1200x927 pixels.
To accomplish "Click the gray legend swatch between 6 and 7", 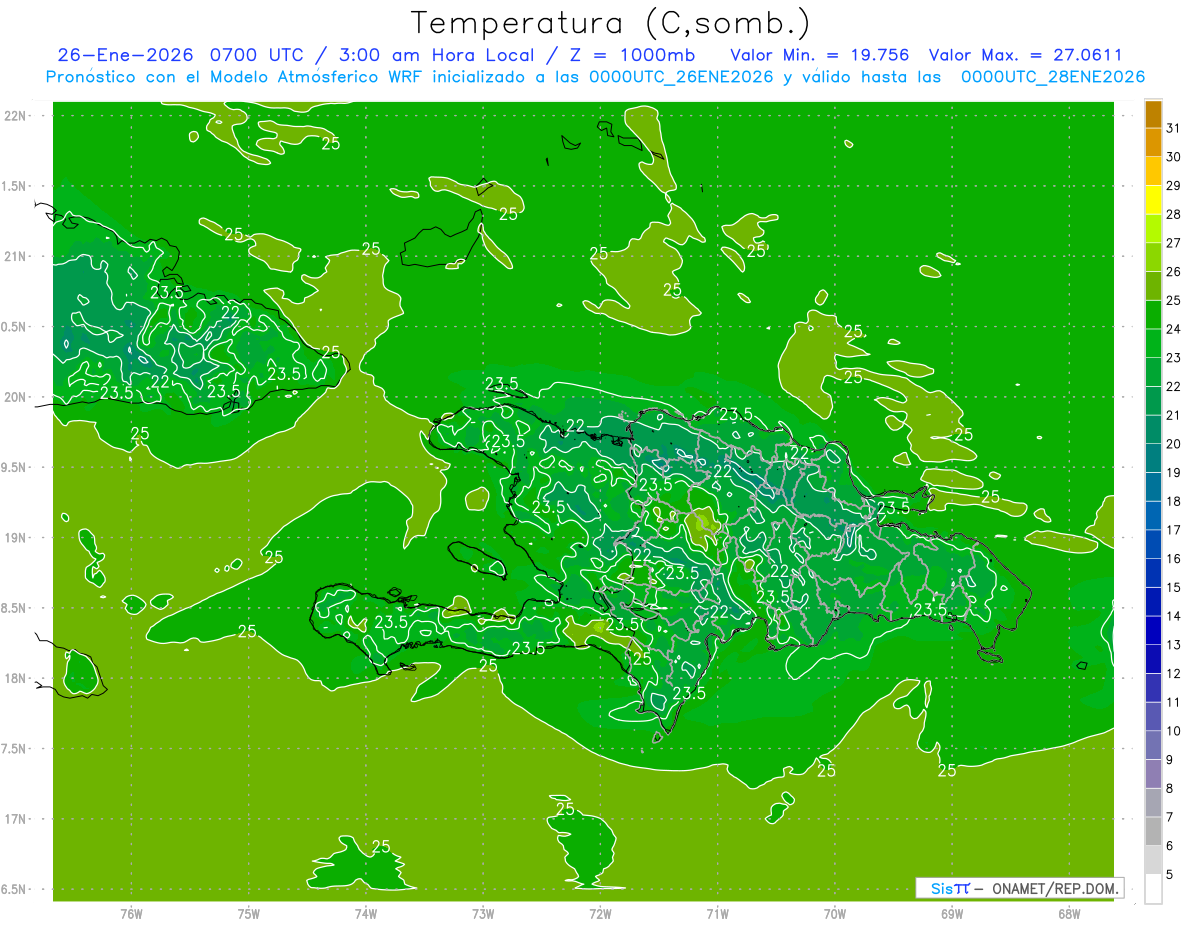I will pos(1153,832).
